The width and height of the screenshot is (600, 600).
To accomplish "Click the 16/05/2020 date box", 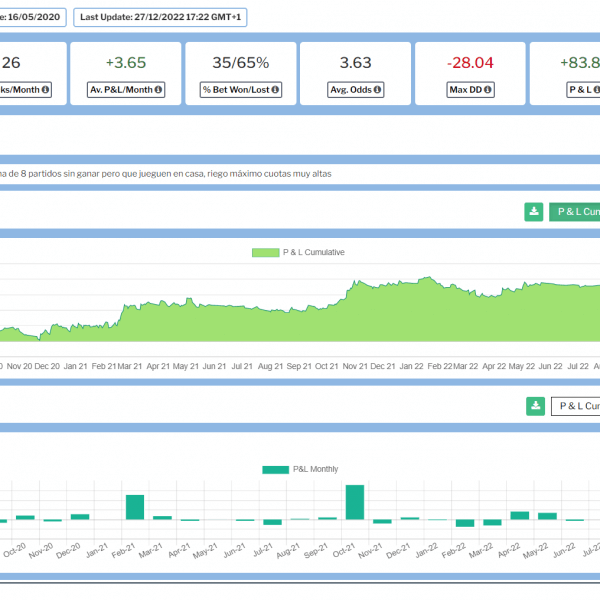I will [x=33, y=17].
